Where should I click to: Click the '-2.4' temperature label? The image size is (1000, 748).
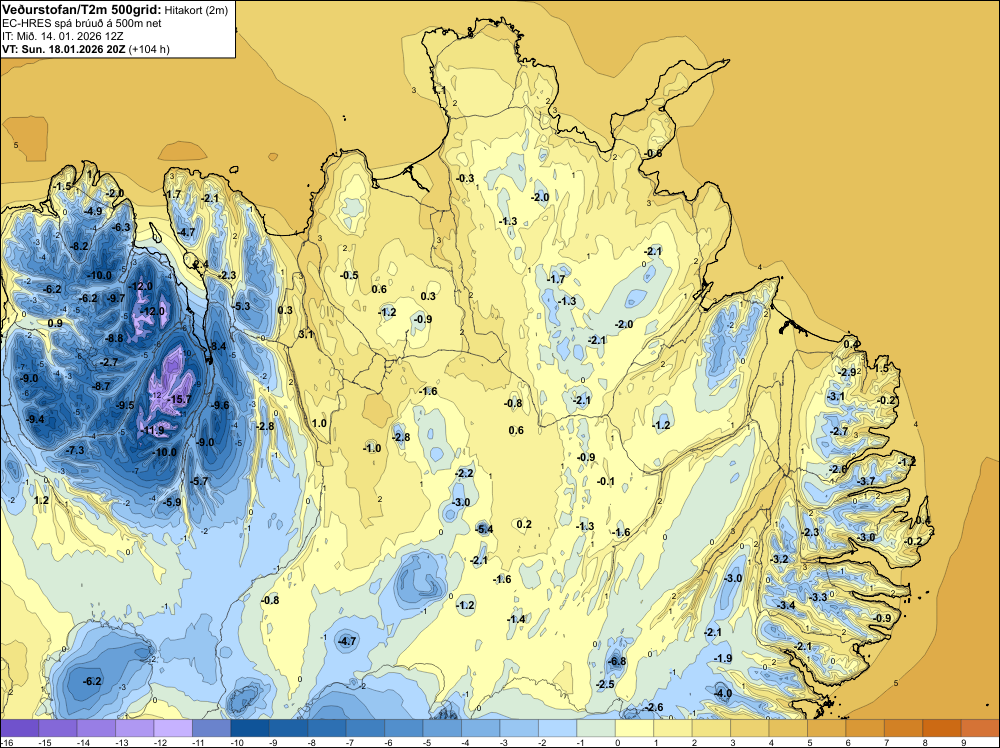200,264
